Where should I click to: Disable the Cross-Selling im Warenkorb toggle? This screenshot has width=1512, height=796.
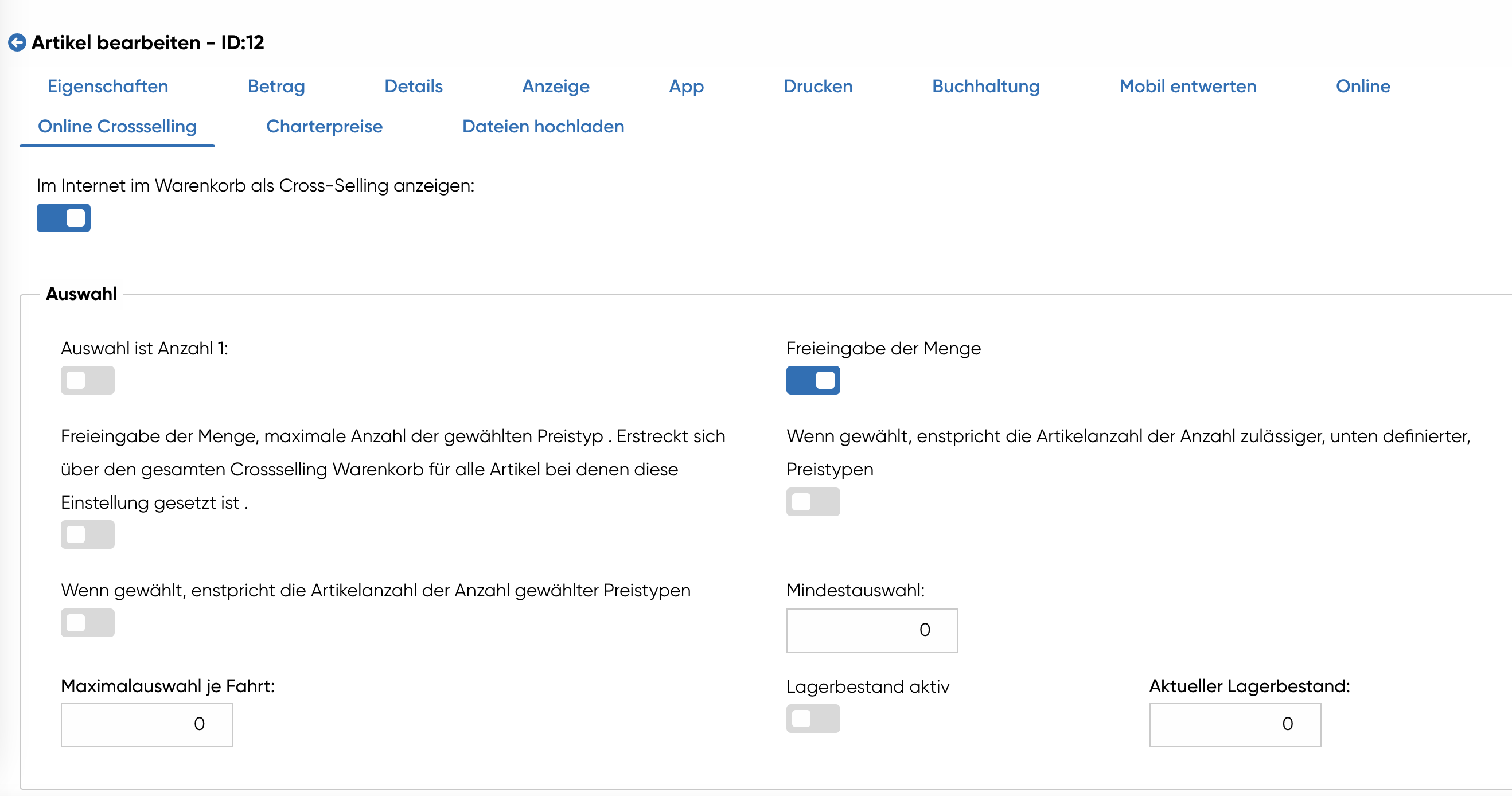64,218
